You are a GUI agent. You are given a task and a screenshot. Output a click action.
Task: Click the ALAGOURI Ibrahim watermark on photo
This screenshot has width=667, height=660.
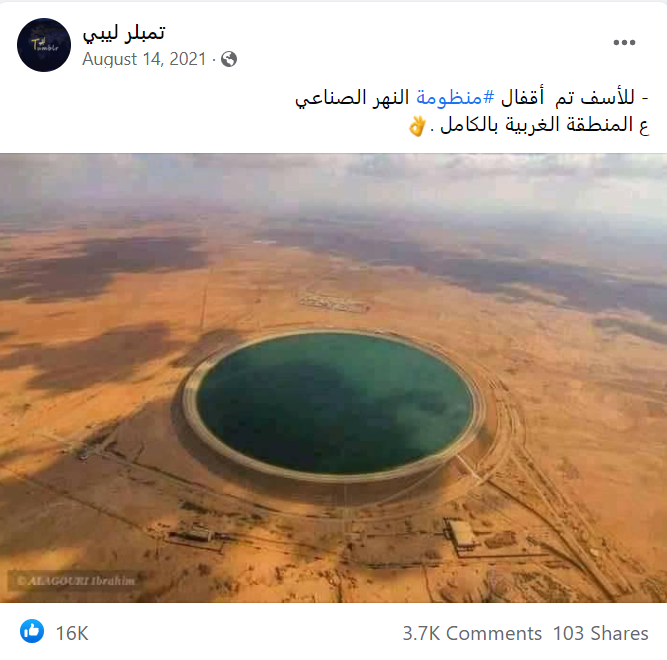click(x=77, y=581)
